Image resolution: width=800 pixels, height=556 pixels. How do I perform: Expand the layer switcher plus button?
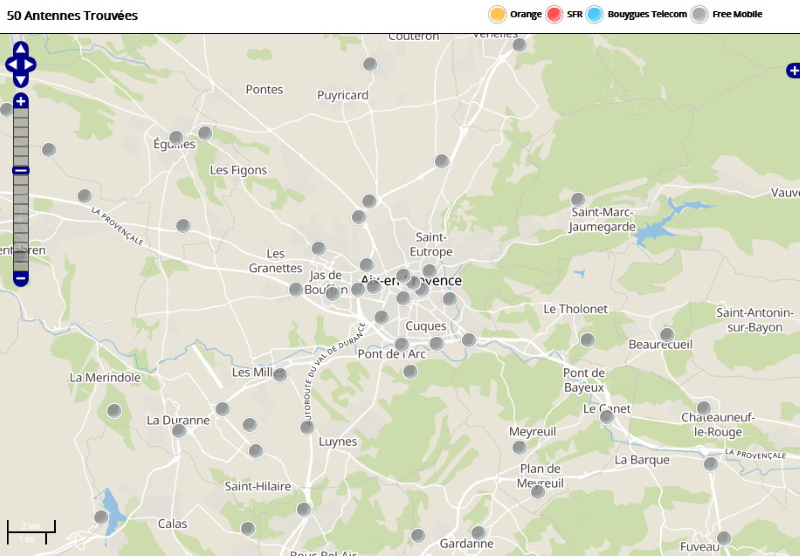(x=793, y=70)
